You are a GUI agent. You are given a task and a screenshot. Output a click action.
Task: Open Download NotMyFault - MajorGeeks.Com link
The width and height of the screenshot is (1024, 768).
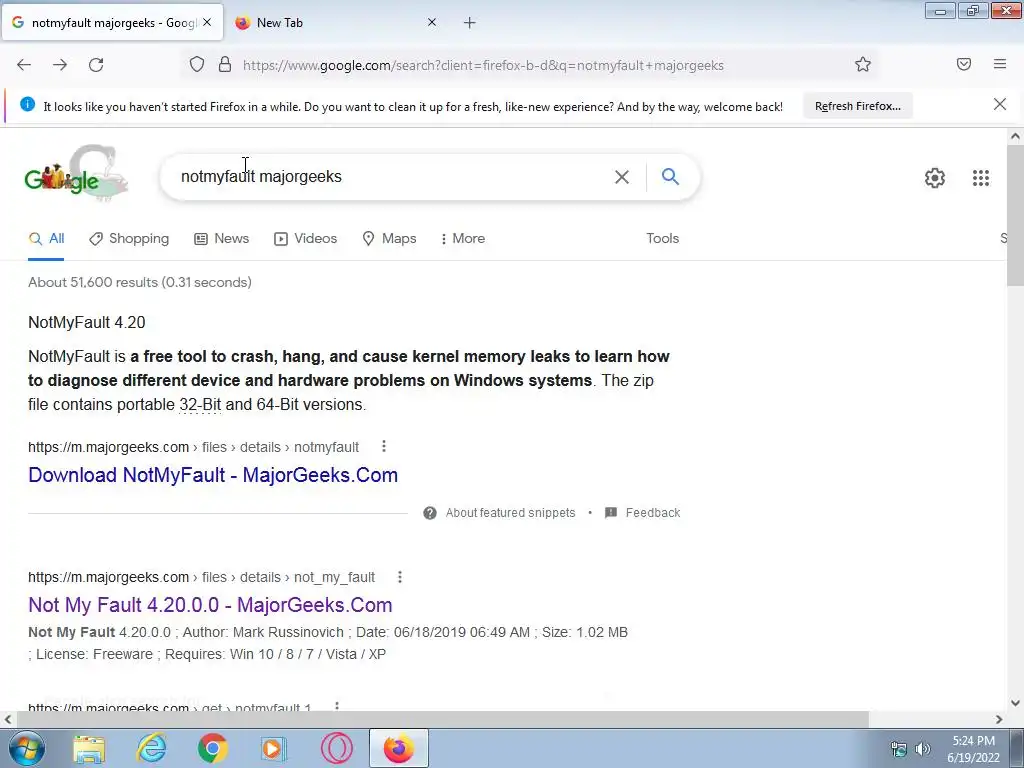213,475
